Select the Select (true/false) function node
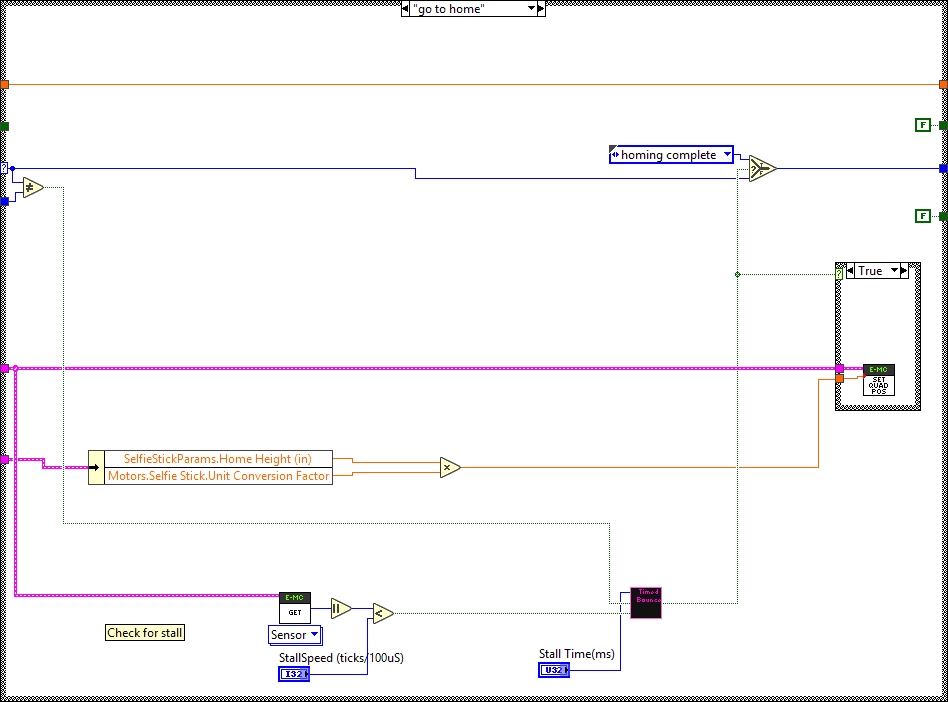This screenshot has width=948, height=702. tap(762, 168)
